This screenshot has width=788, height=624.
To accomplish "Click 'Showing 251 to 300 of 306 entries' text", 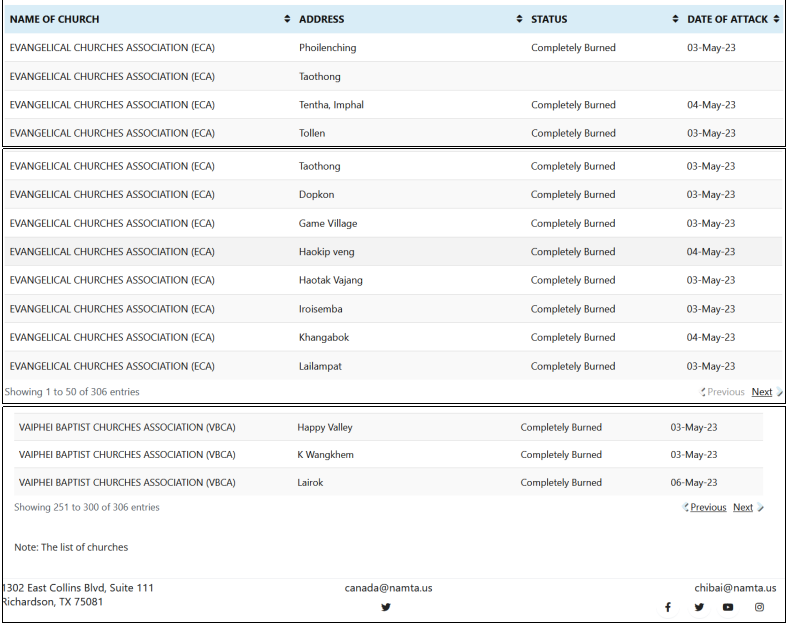I will 86,507.
